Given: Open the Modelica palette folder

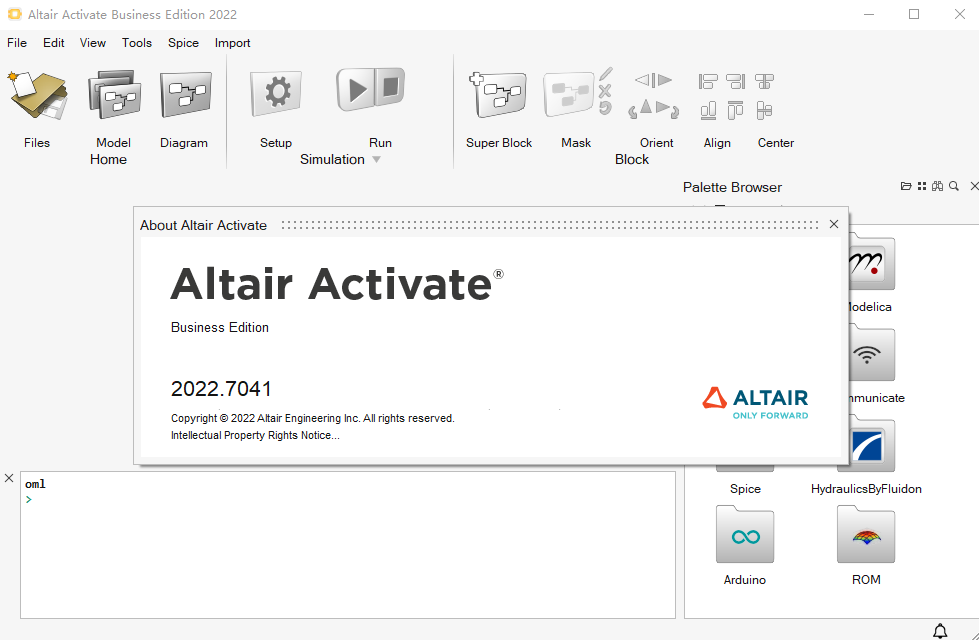Looking at the screenshot, I should point(872,262).
